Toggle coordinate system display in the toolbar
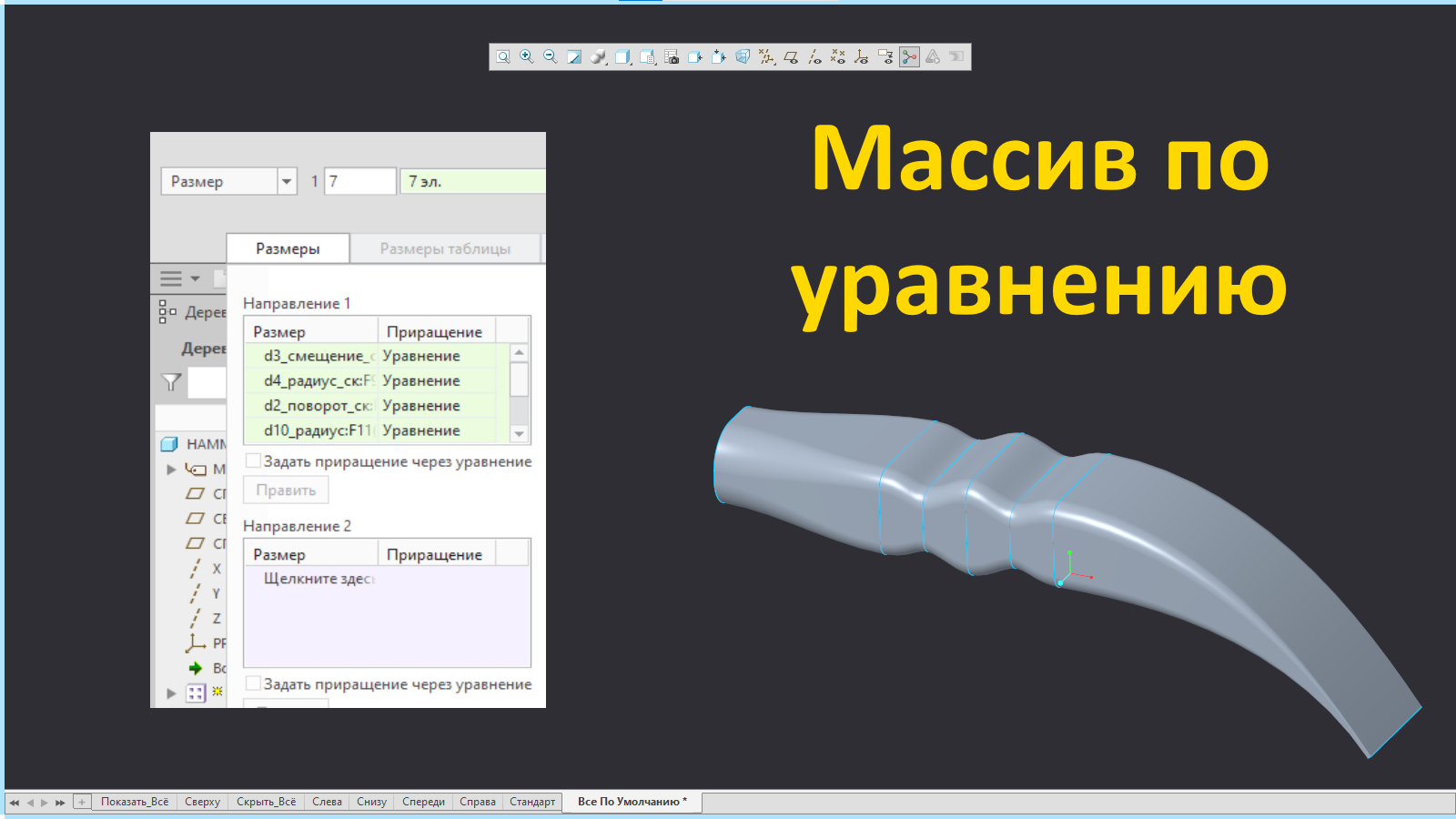 (x=862, y=56)
